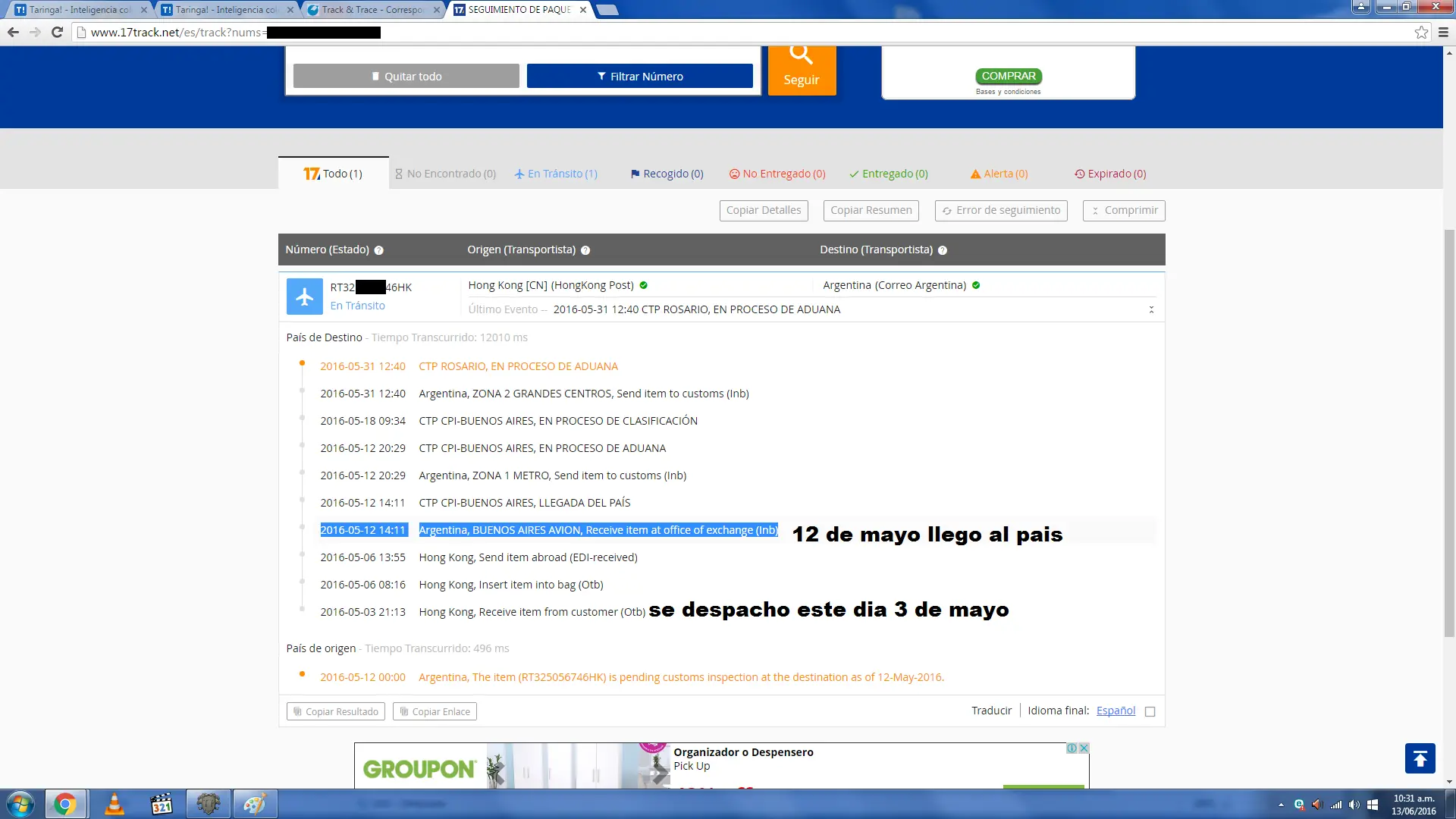The height and width of the screenshot is (819, 1456).
Task: Click the Windows Start button
Action: 20,804
